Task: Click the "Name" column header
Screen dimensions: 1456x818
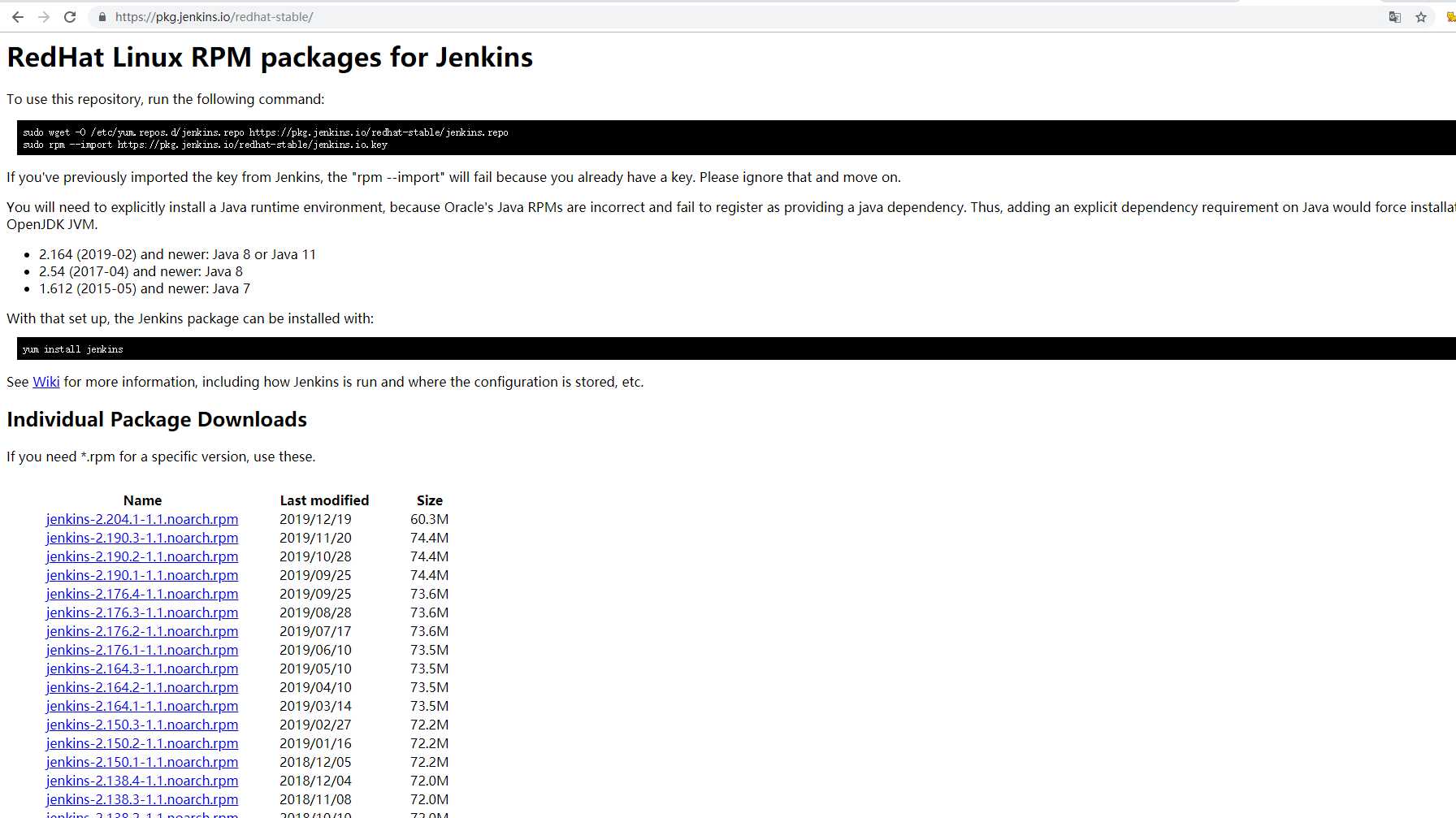Action: coord(142,500)
